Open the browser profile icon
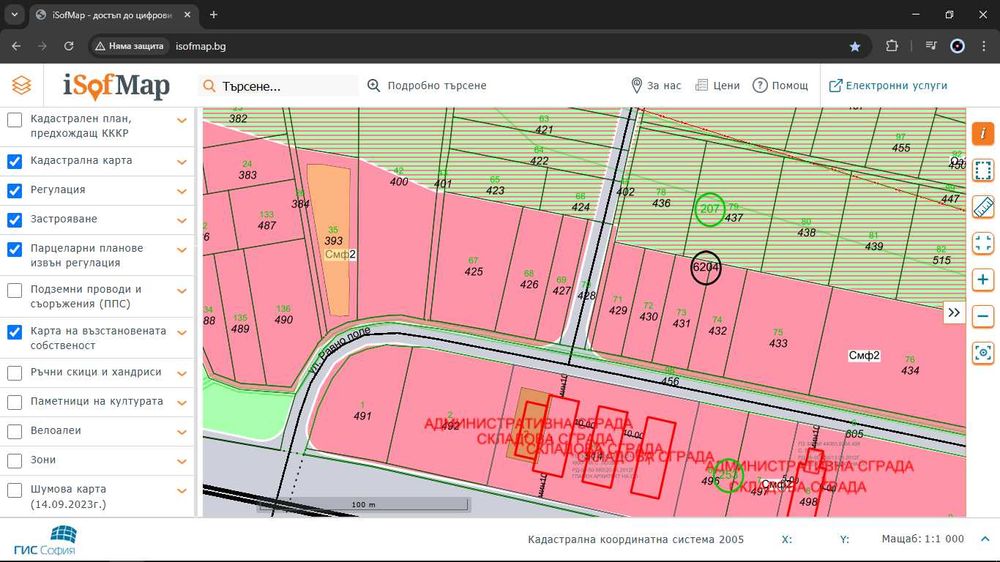1000x562 pixels. click(x=957, y=46)
